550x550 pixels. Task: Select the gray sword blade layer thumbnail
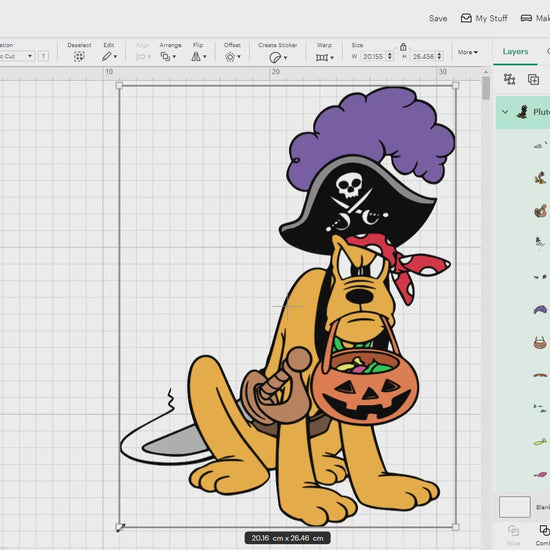pyautogui.click(x=540, y=145)
